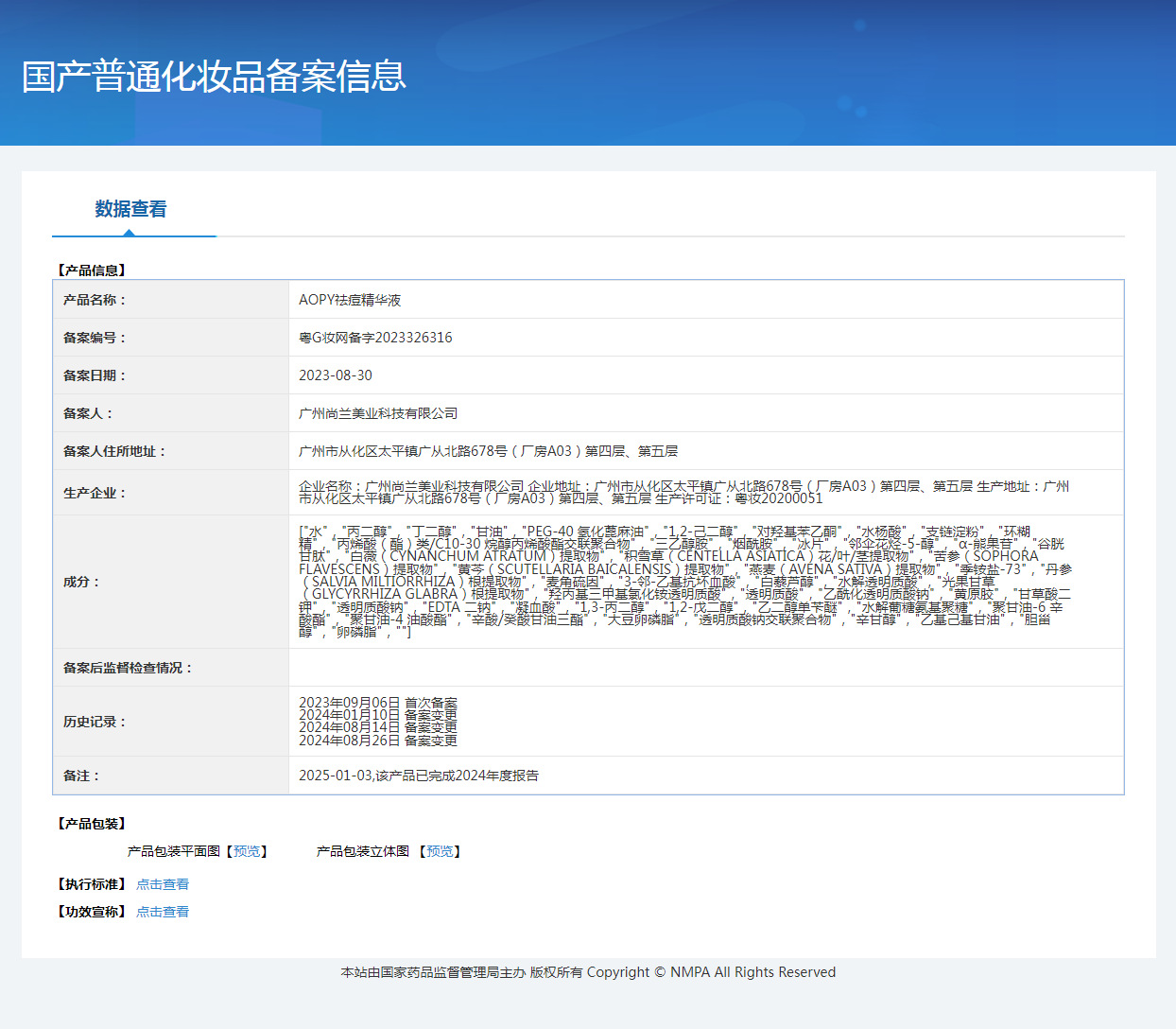Open the 数据查看 tab
Viewport: 1176px width, 1029px height.
(130, 209)
